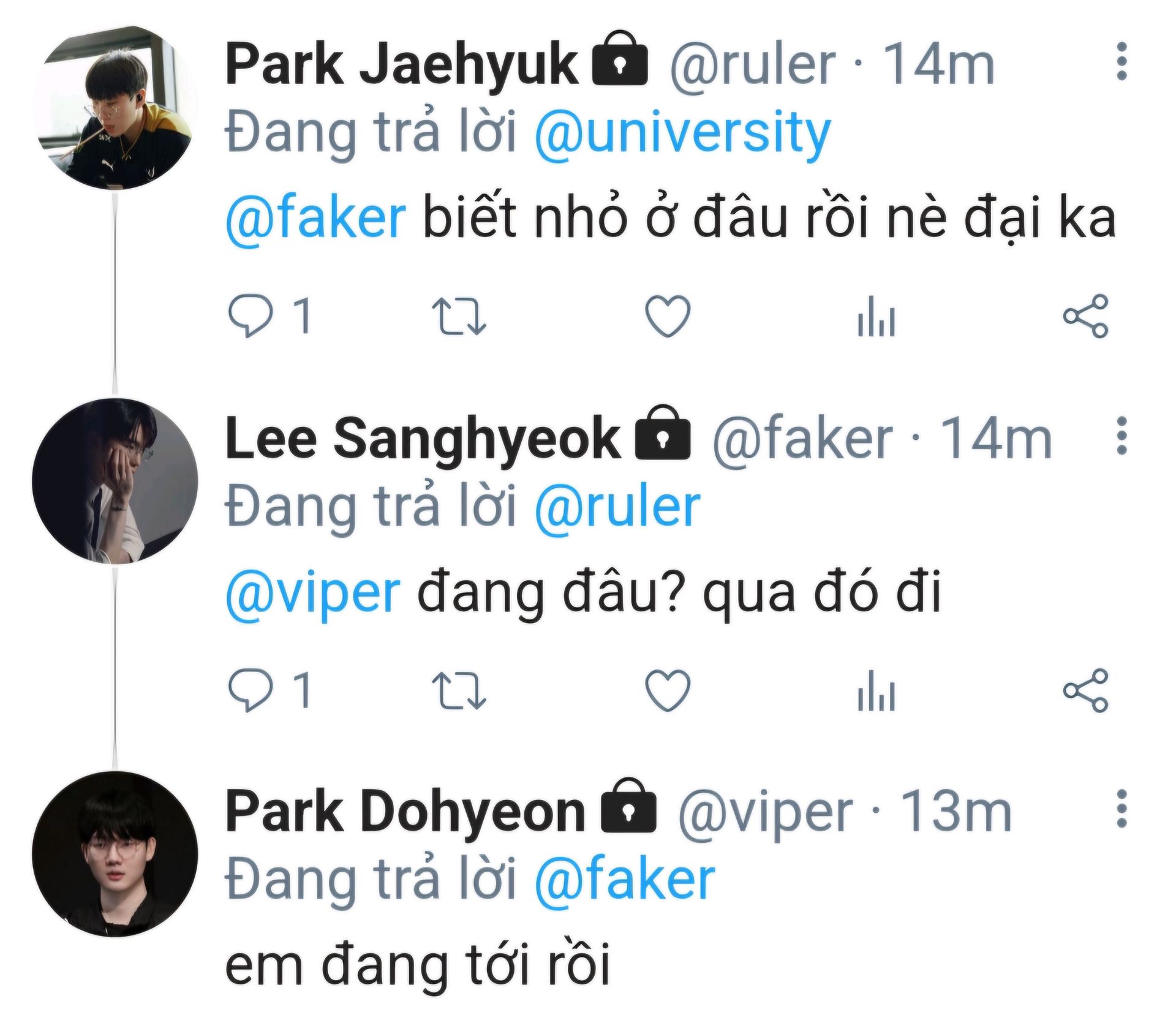Reply to Park Jaehyuk's tweet
The image size is (1176, 1023).
tap(250, 316)
